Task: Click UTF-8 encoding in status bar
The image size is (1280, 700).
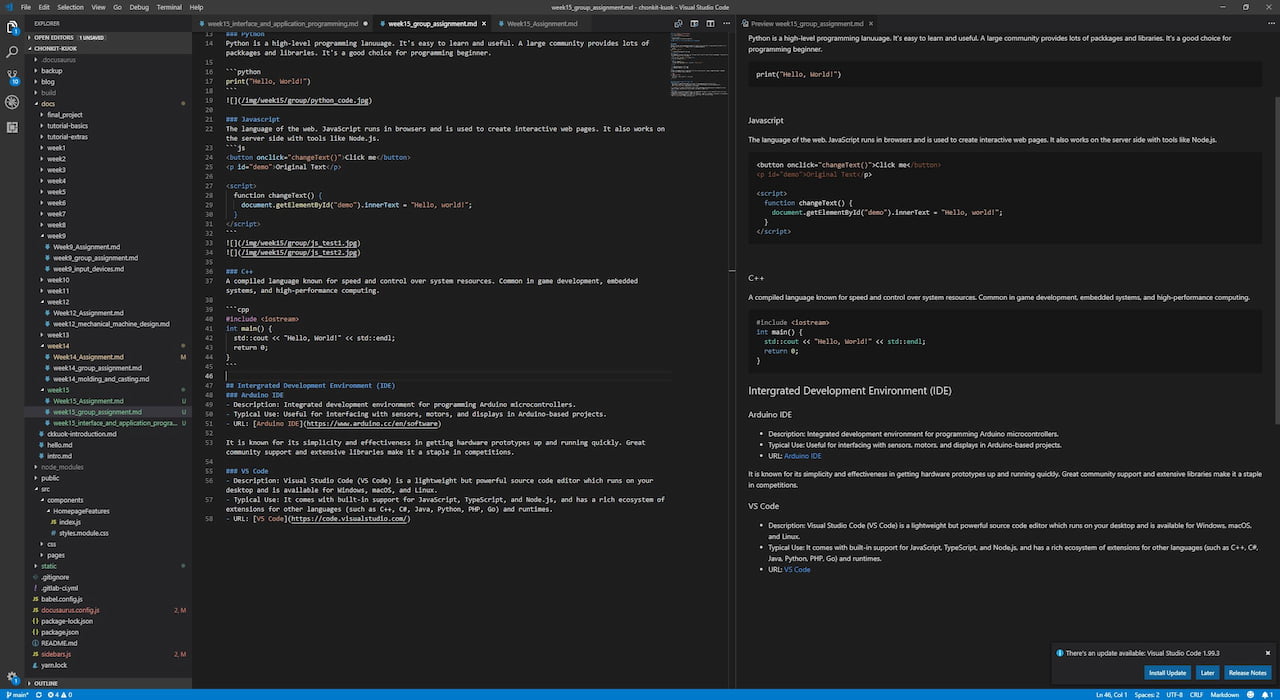Action: click(x=1175, y=694)
